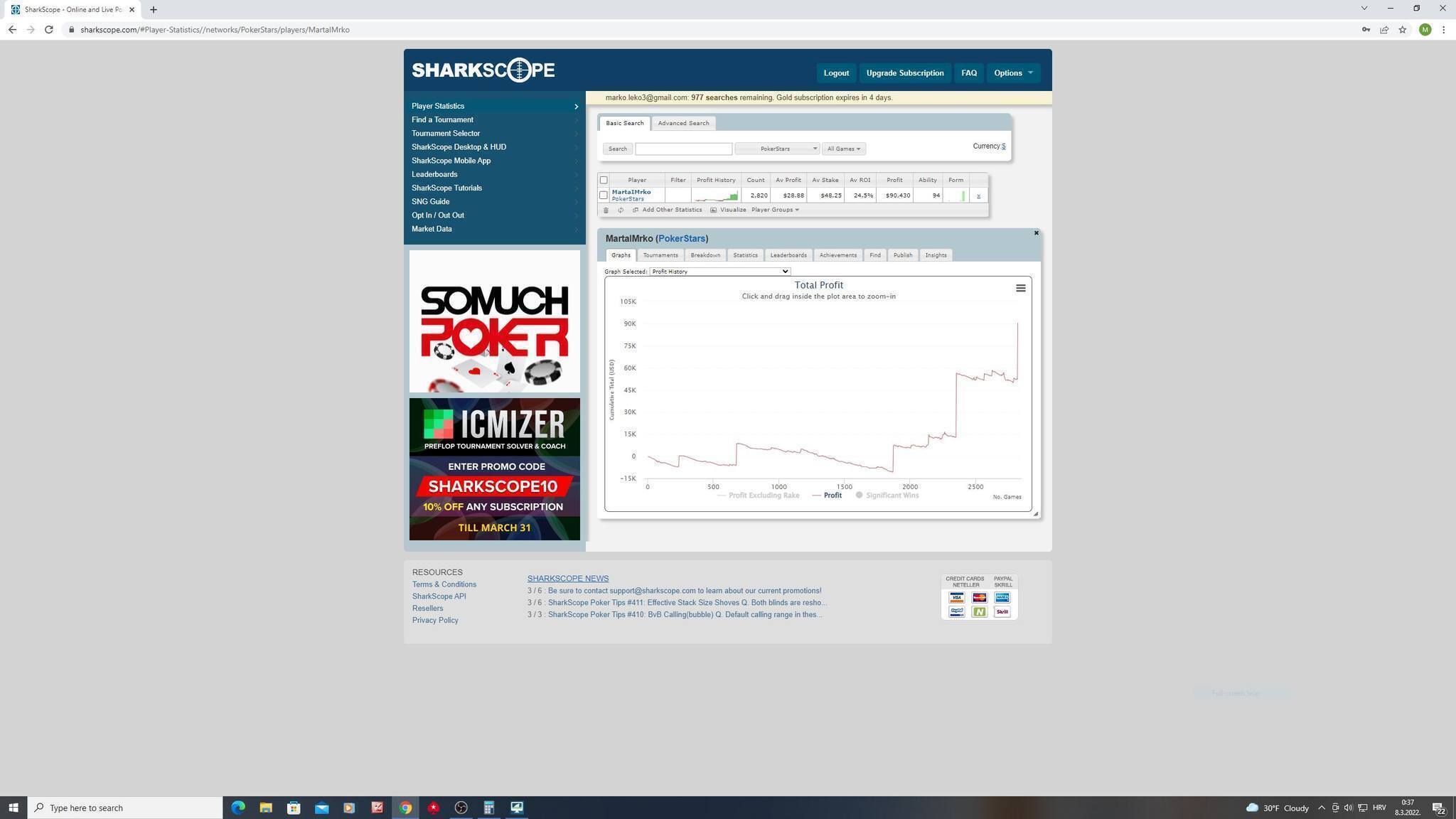Open the tab search chevron in Chrome
Viewport: 1456px width, 819px height.
1364,9
